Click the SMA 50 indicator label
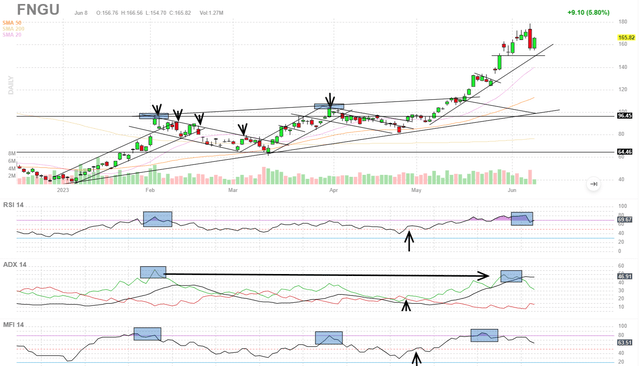The width and height of the screenshot is (640, 366). (12, 23)
